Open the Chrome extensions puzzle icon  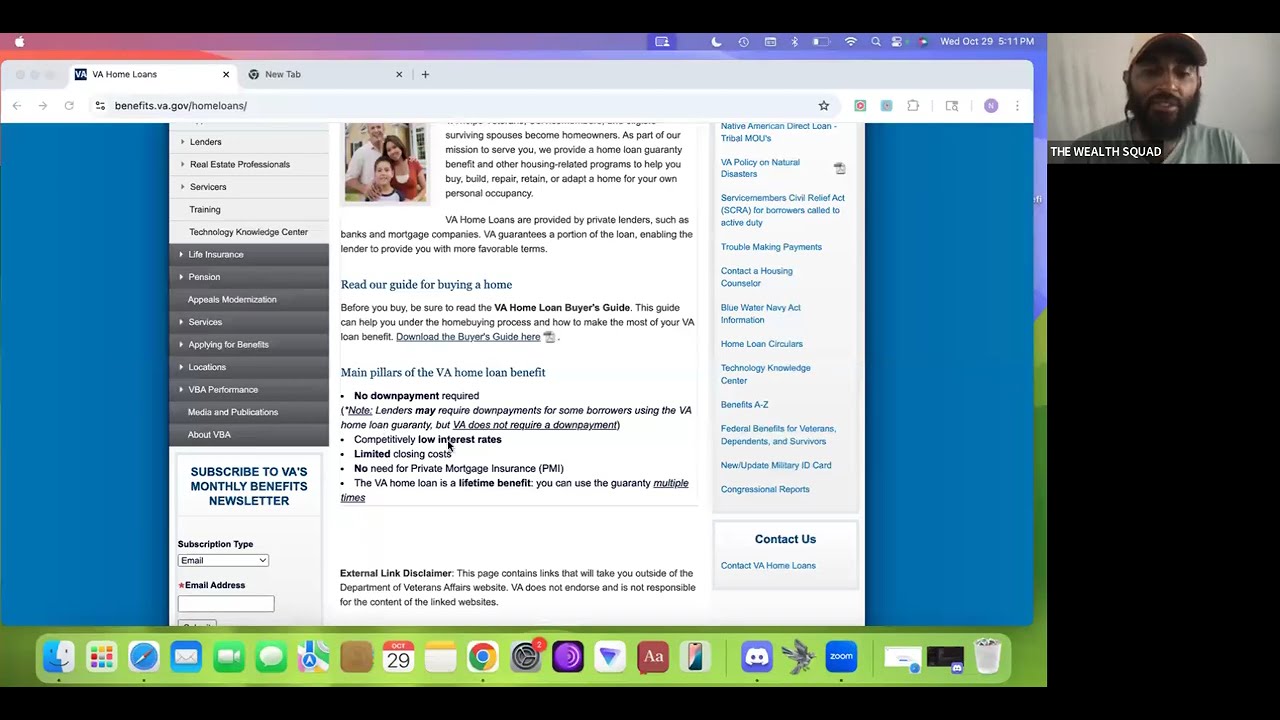(x=913, y=106)
